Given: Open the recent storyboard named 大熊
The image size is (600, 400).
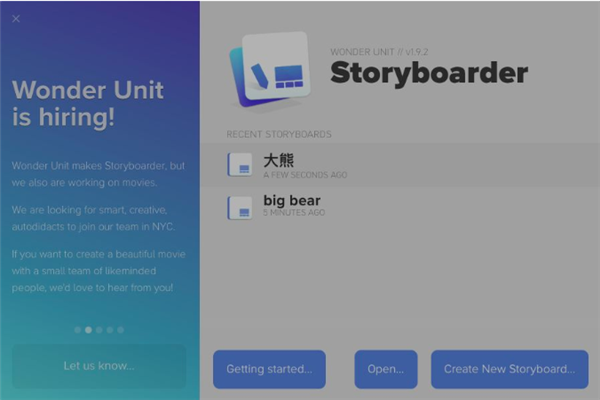Looking at the screenshot, I should pyautogui.click(x=400, y=165).
